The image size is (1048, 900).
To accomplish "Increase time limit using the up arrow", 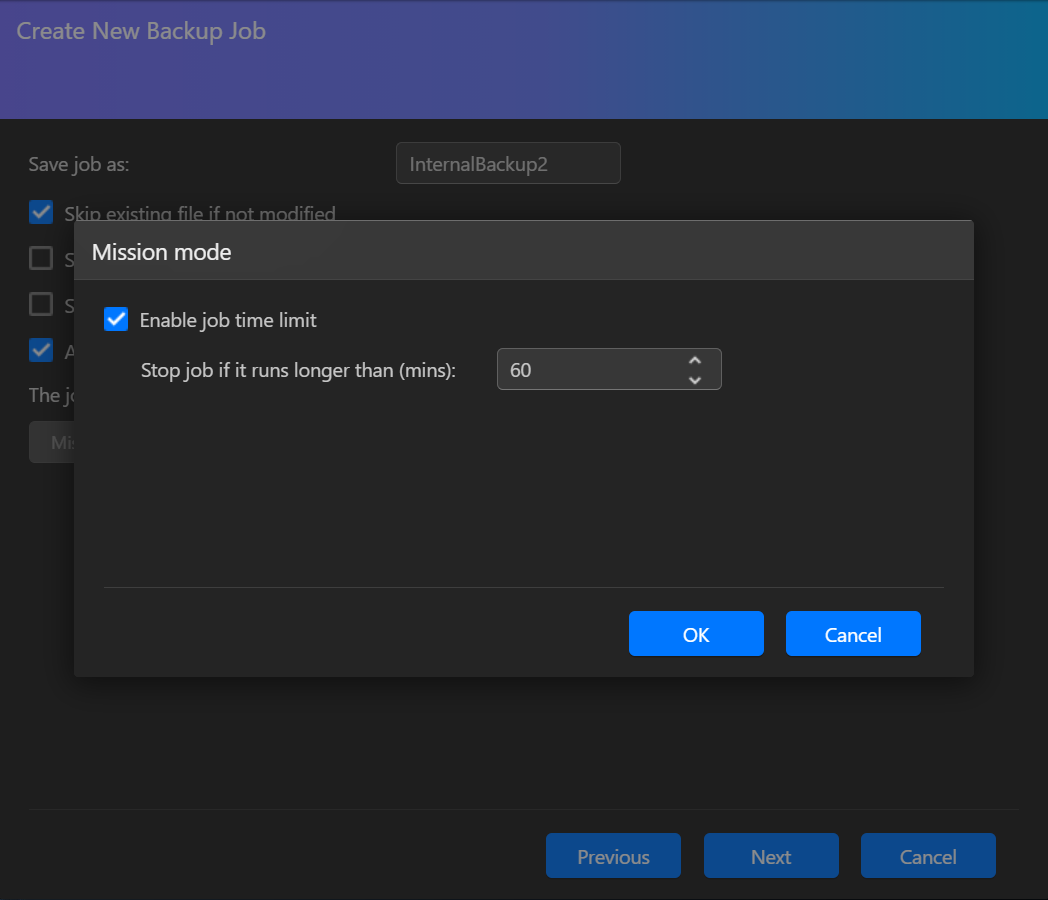I will click(695, 360).
